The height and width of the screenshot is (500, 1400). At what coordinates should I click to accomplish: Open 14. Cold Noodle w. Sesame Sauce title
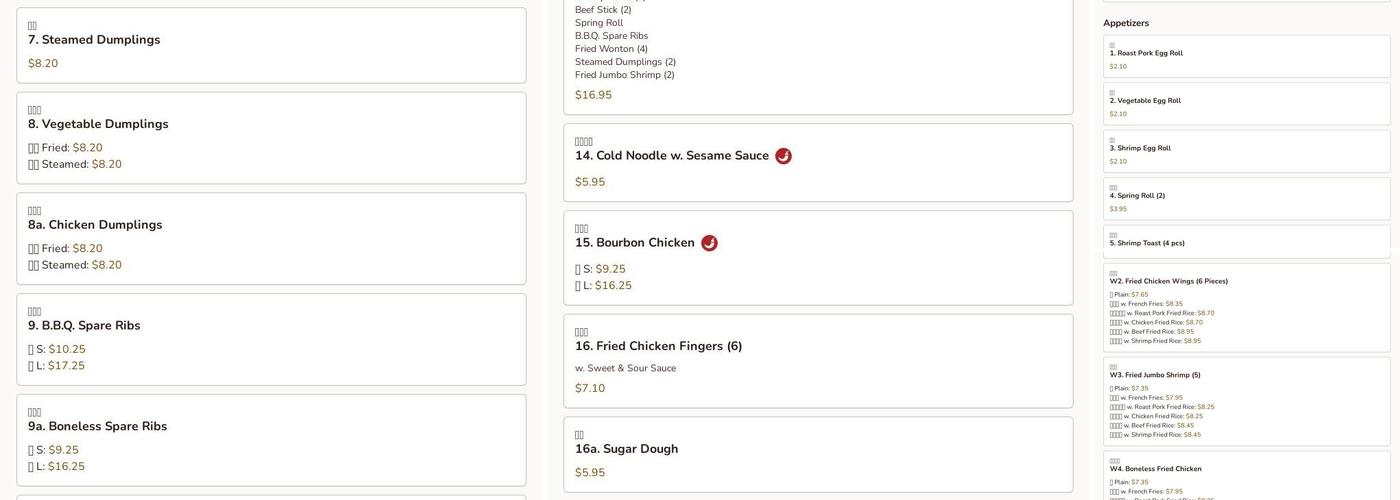(x=672, y=156)
